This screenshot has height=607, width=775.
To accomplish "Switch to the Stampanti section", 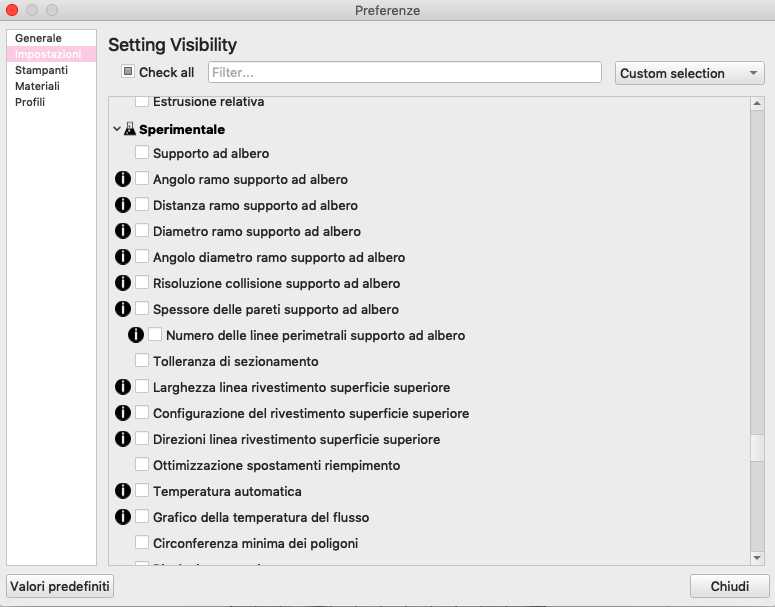I will 42,70.
